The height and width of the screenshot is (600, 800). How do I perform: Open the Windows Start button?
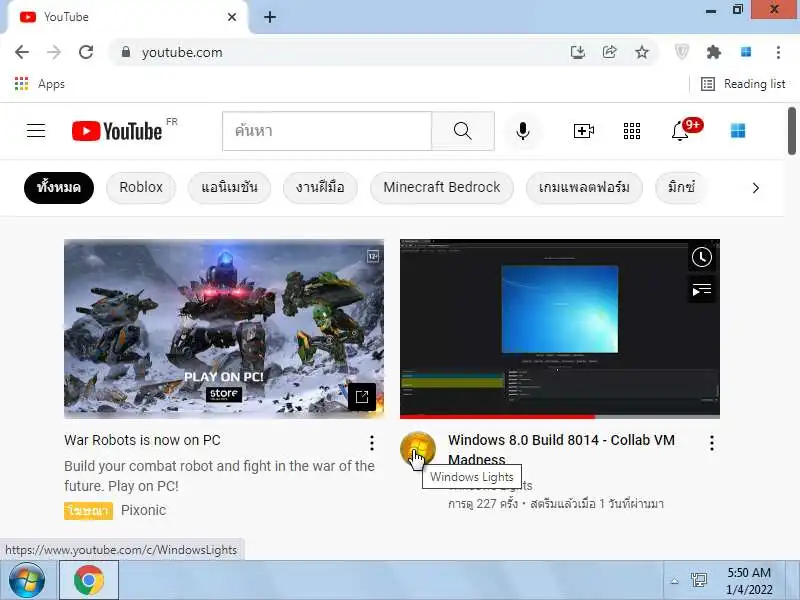pos(27,580)
